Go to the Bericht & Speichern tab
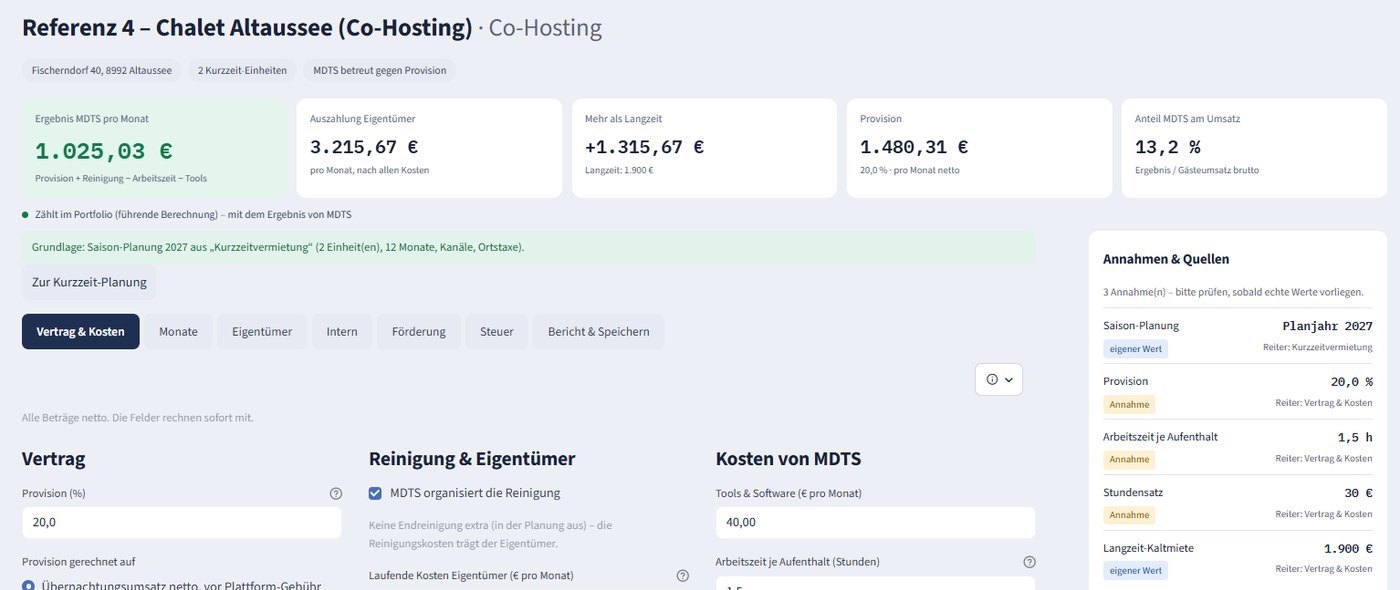 (x=599, y=331)
